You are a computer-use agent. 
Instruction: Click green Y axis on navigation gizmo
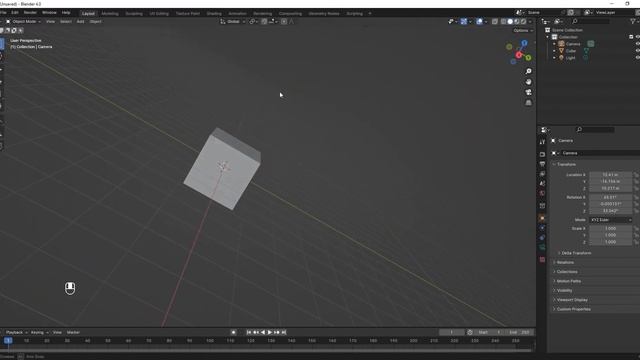coord(528,58)
